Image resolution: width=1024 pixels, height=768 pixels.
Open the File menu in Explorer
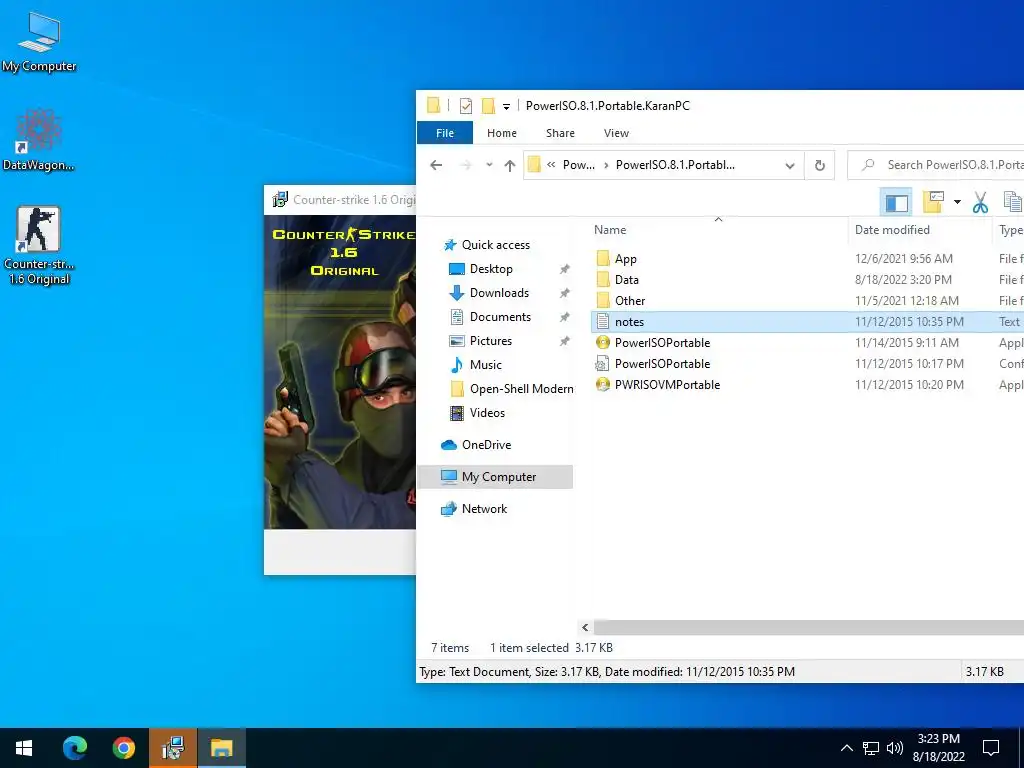click(x=445, y=133)
